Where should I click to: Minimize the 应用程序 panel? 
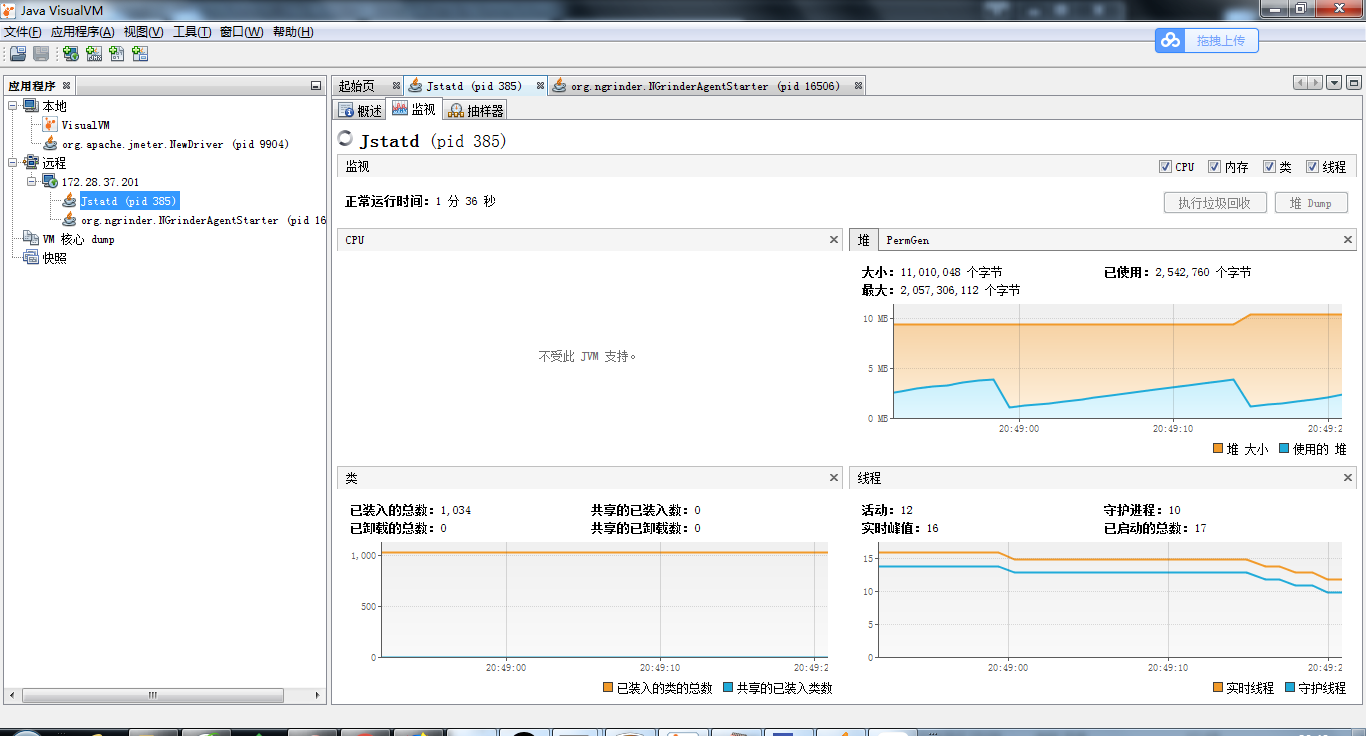(316, 86)
